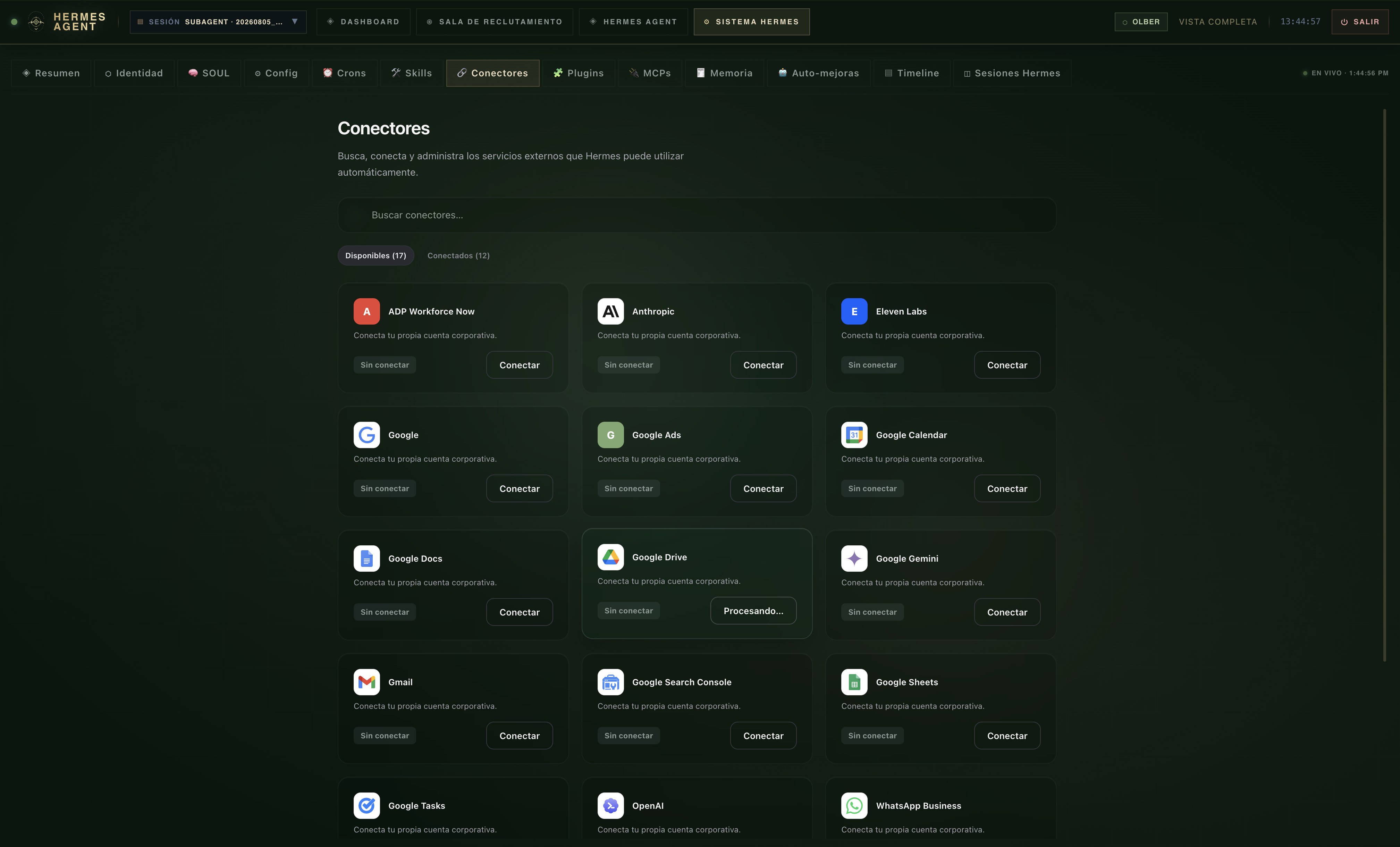Select the Sistema Hermes tab
The height and width of the screenshot is (847, 1400).
click(x=751, y=22)
